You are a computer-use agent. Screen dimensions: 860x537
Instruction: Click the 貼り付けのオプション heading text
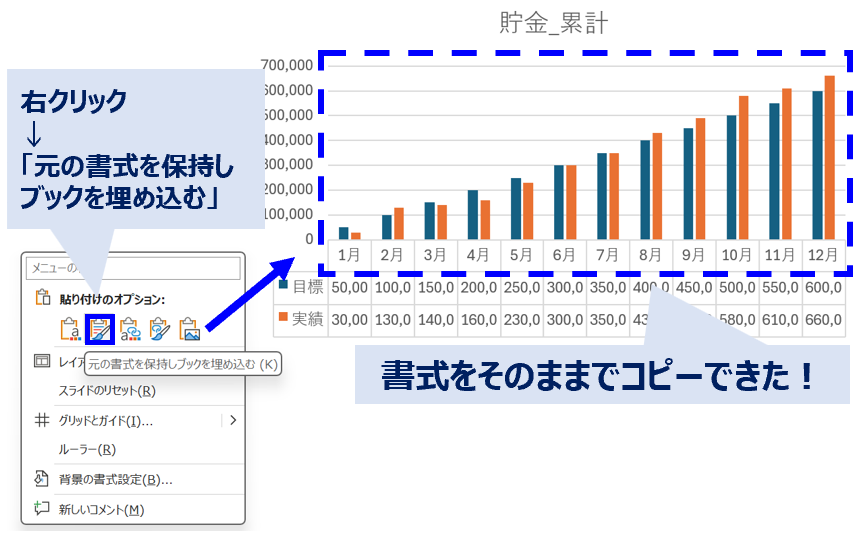[112, 299]
